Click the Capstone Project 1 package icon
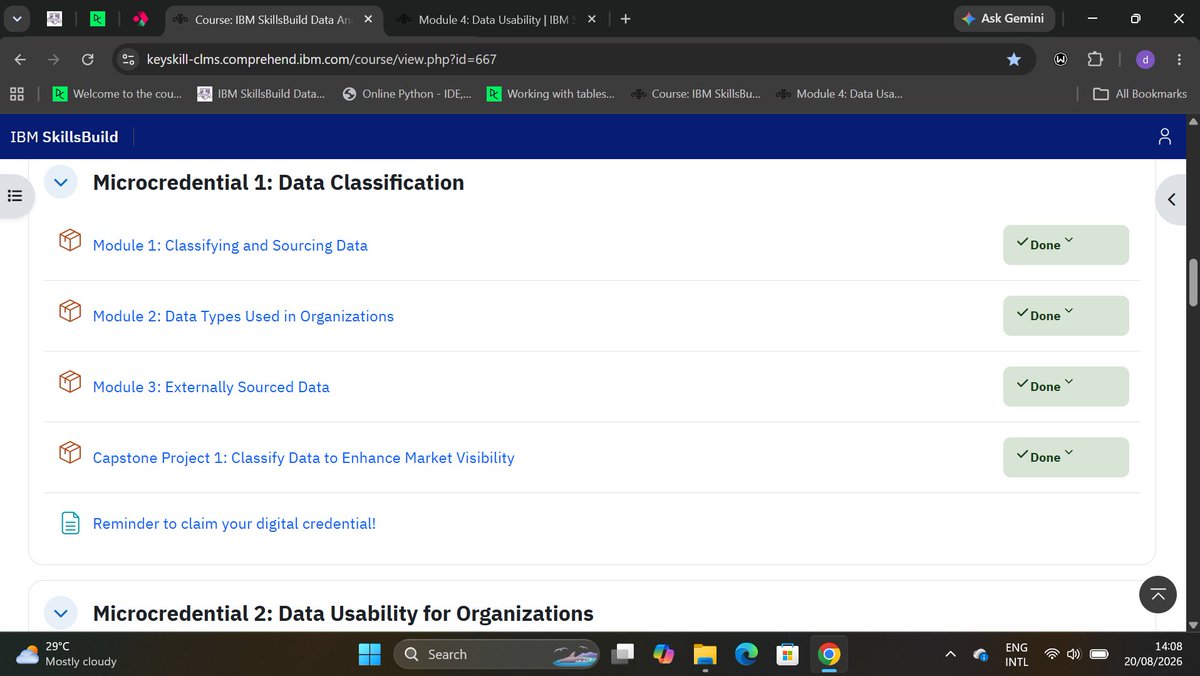The height and width of the screenshot is (676, 1200). (x=70, y=454)
